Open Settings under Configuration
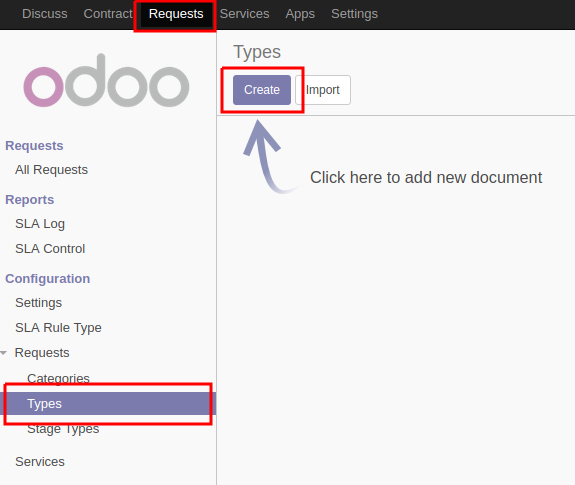The width and height of the screenshot is (575, 485). (39, 303)
